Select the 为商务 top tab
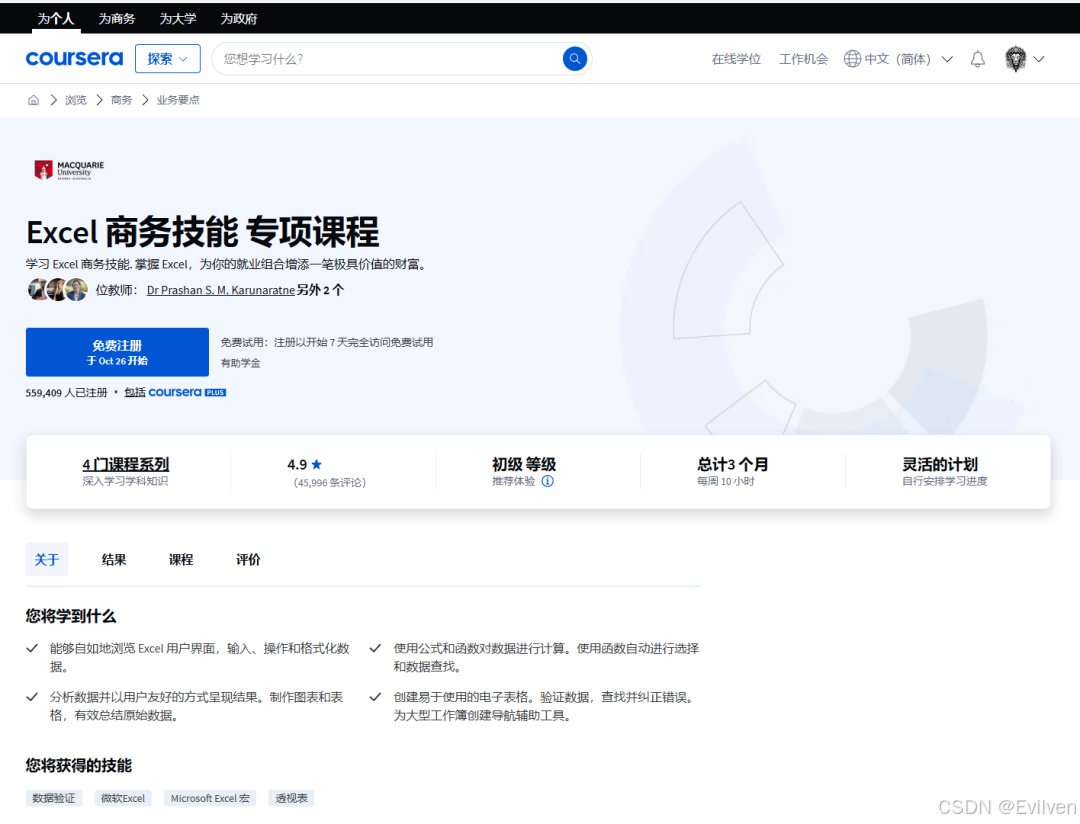This screenshot has width=1080, height=824. click(116, 19)
